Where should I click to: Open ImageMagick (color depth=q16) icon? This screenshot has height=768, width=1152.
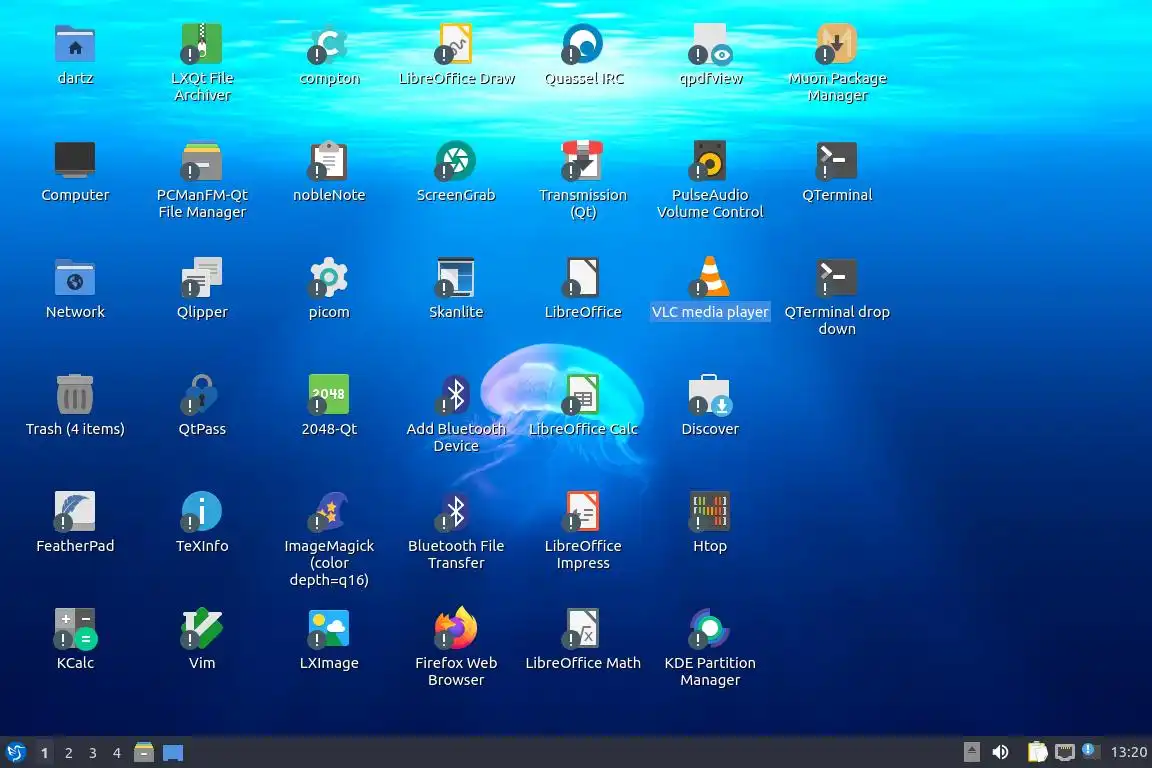click(x=328, y=512)
